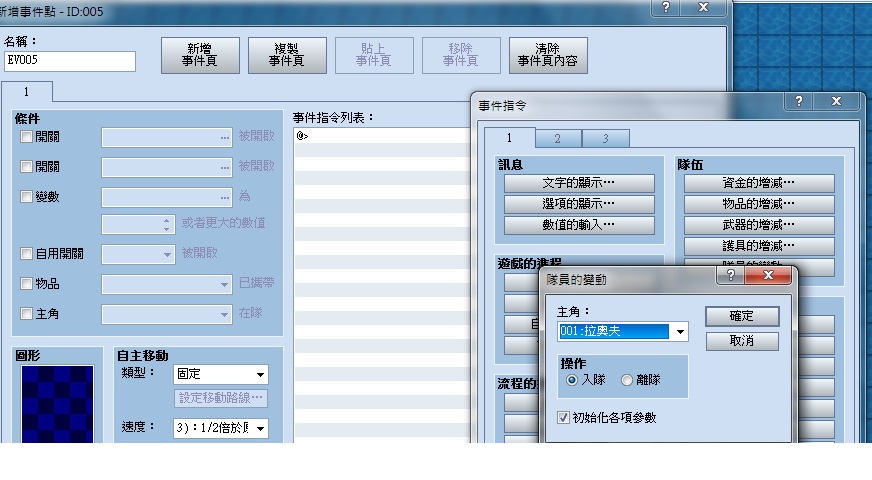Click help icon in 事件指令 window
This screenshot has height=480, width=872.
tap(799, 101)
